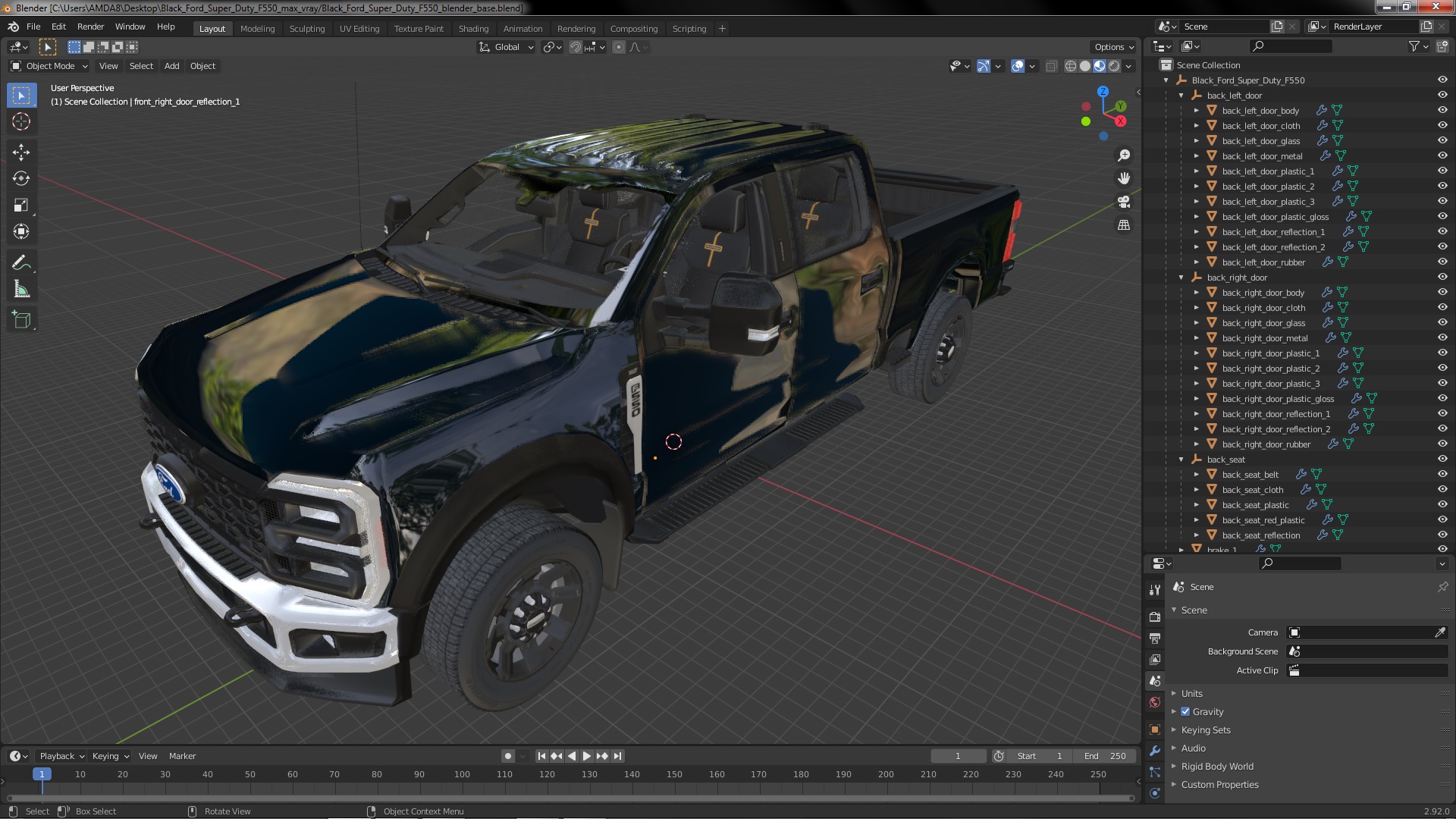This screenshot has height=819, width=1456.
Task: Choose the Add Cube tool
Action: point(21,320)
